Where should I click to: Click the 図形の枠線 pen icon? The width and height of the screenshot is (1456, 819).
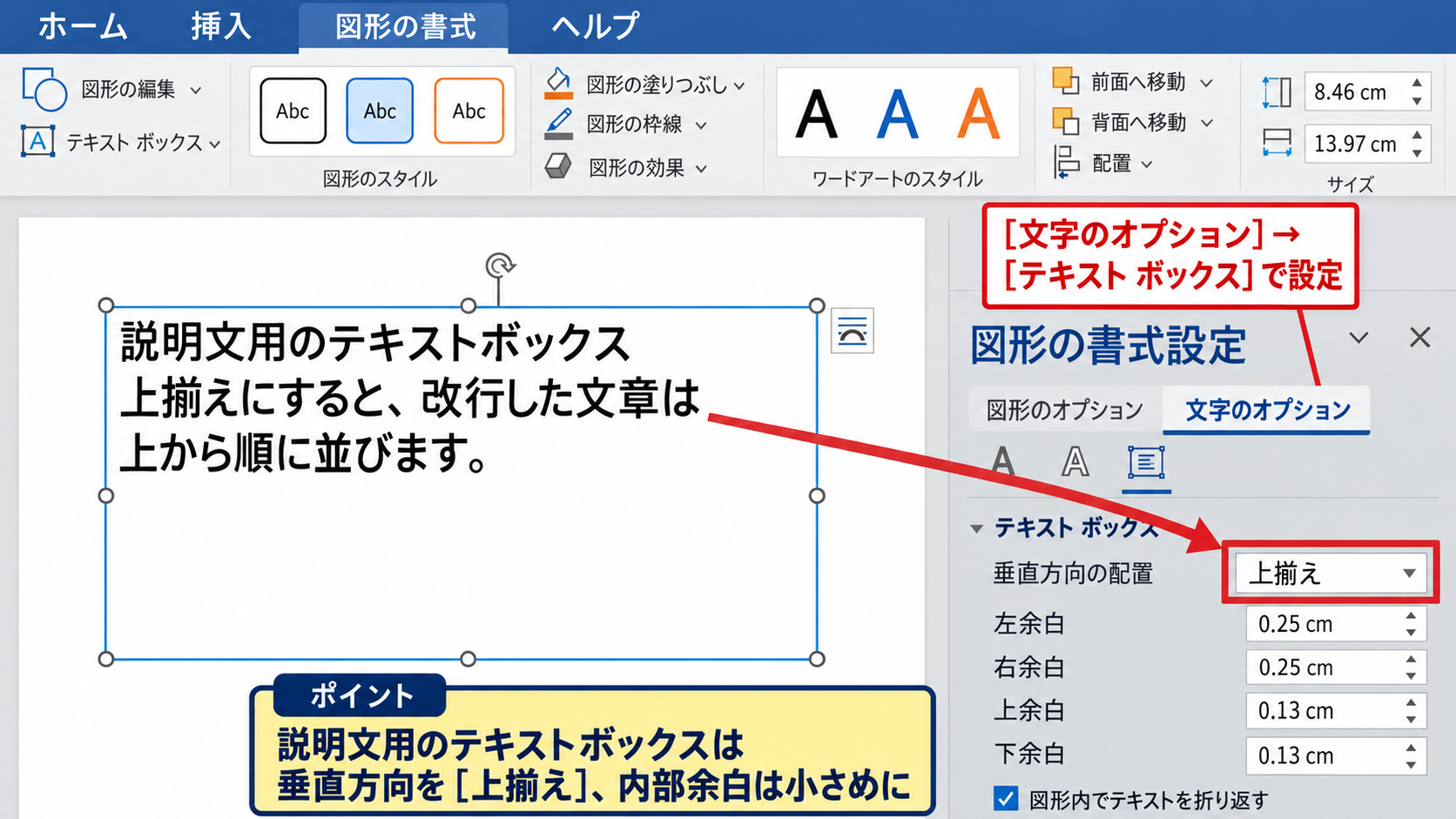point(559,124)
